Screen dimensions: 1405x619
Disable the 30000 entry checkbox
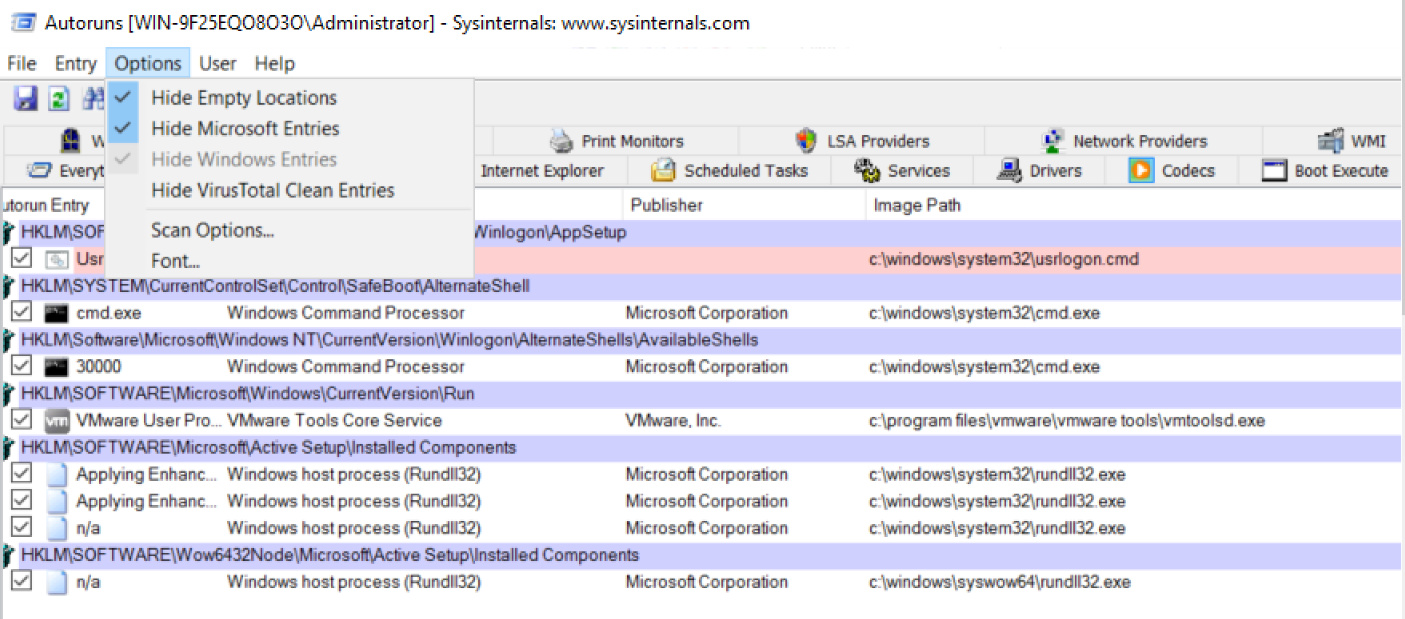click(x=21, y=367)
